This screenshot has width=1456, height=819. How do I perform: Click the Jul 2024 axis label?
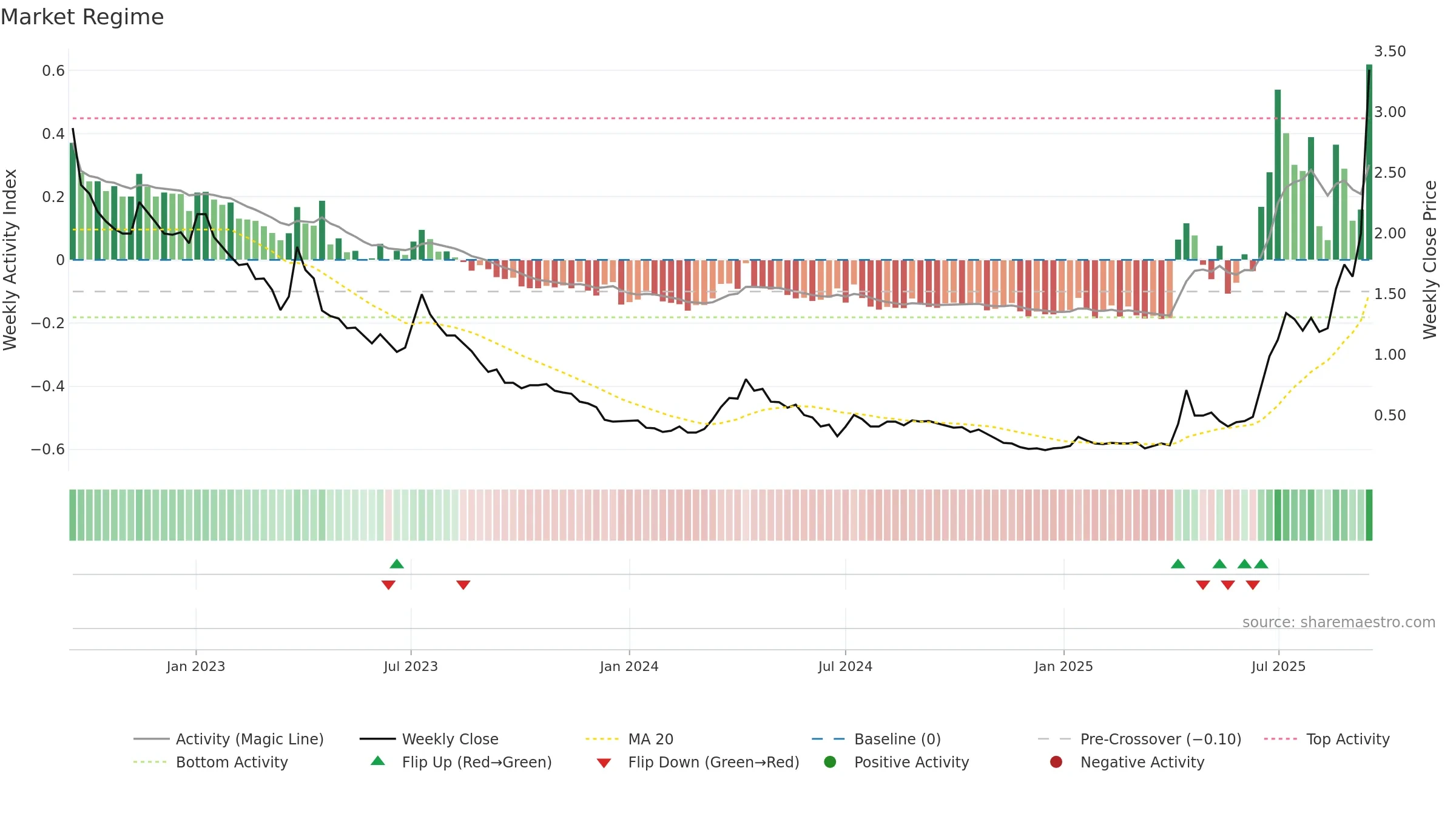click(845, 666)
